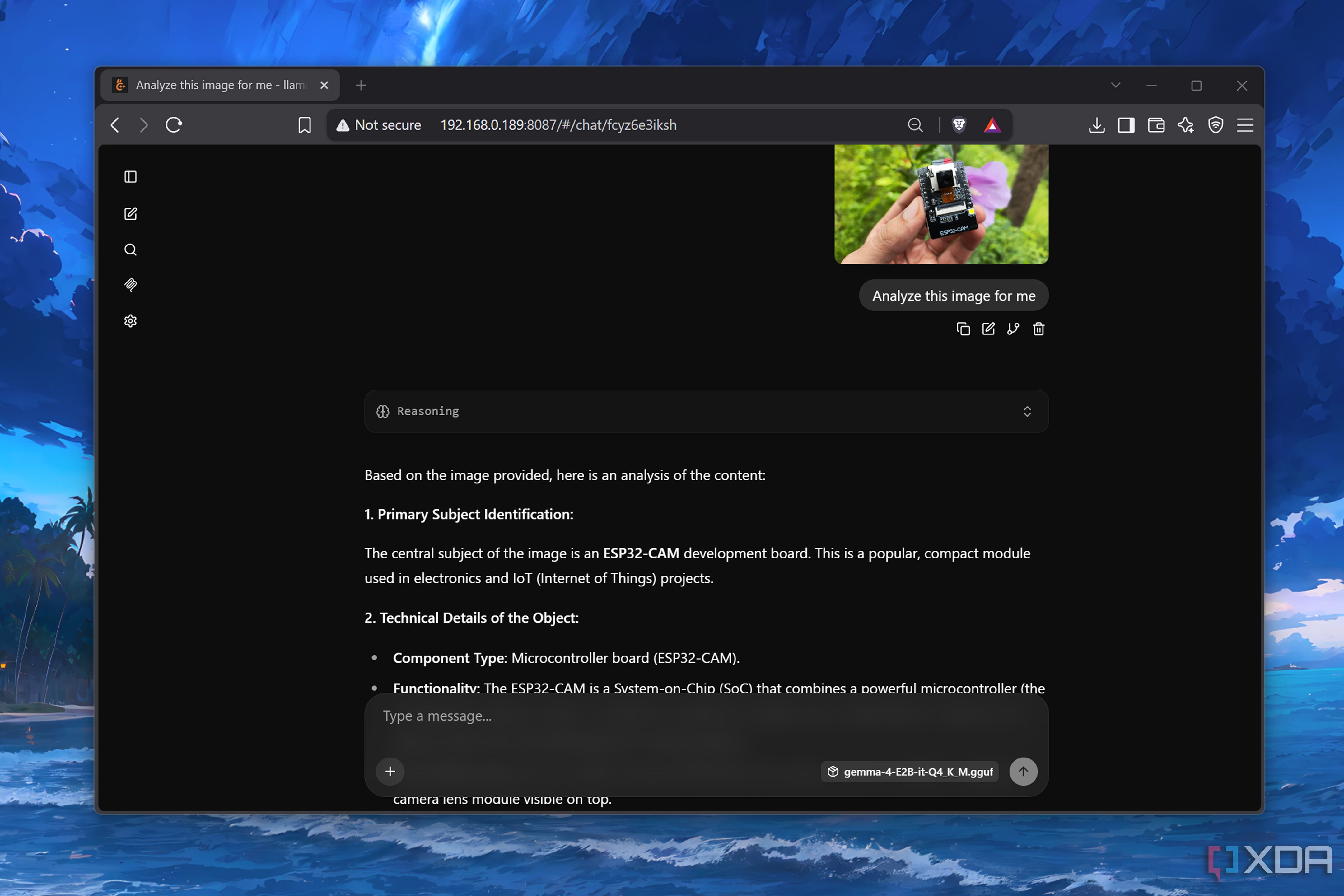The height and width of the screenshot is (896, 1344).
Task: Add attachment with plus button
Action: [390, 772]
